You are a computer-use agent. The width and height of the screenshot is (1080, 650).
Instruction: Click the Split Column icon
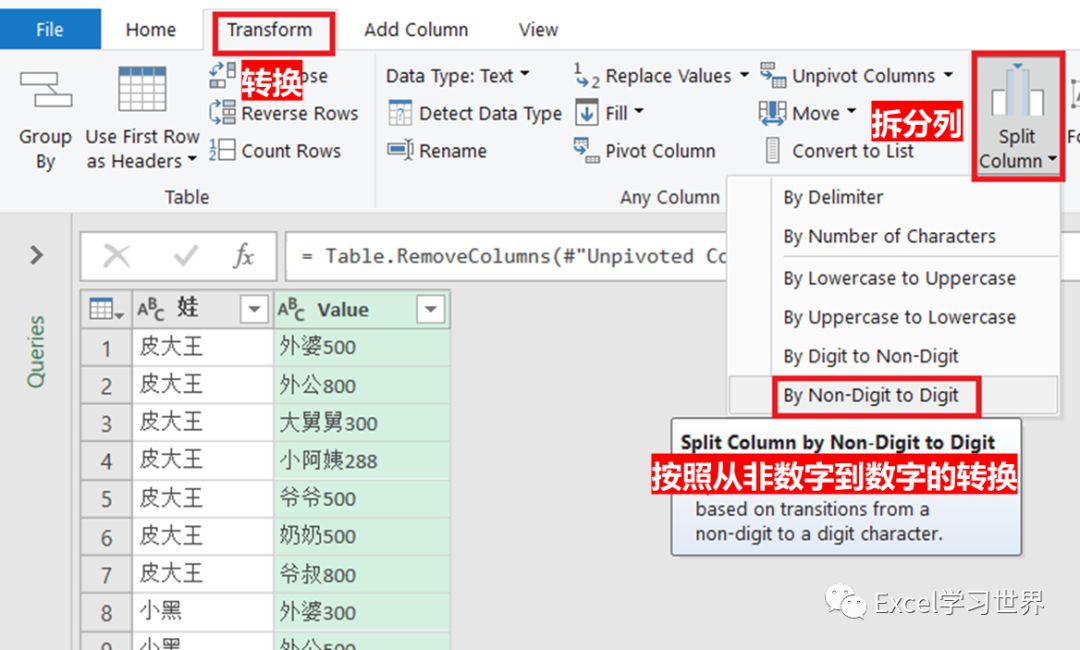(x=1017, y=91)
